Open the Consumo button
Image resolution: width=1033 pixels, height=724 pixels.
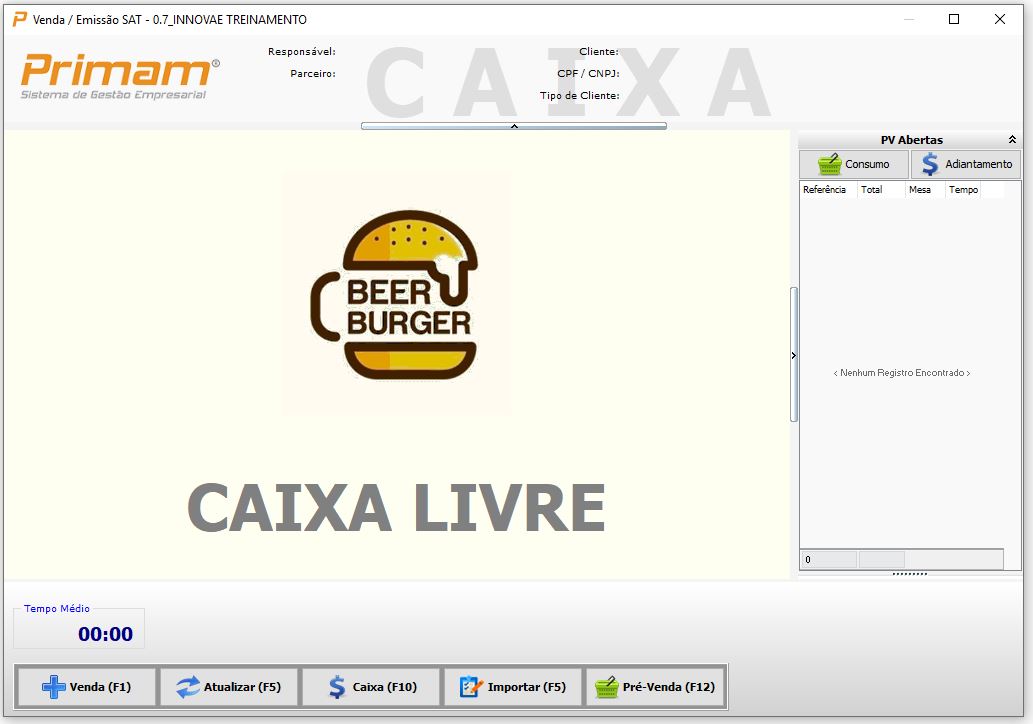tap(854, 164)
